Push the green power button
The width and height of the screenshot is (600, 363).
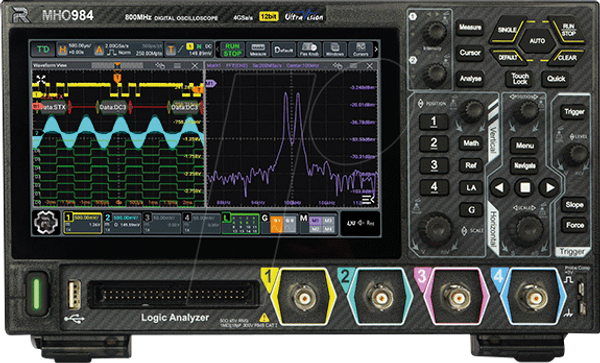coord(37,294)
